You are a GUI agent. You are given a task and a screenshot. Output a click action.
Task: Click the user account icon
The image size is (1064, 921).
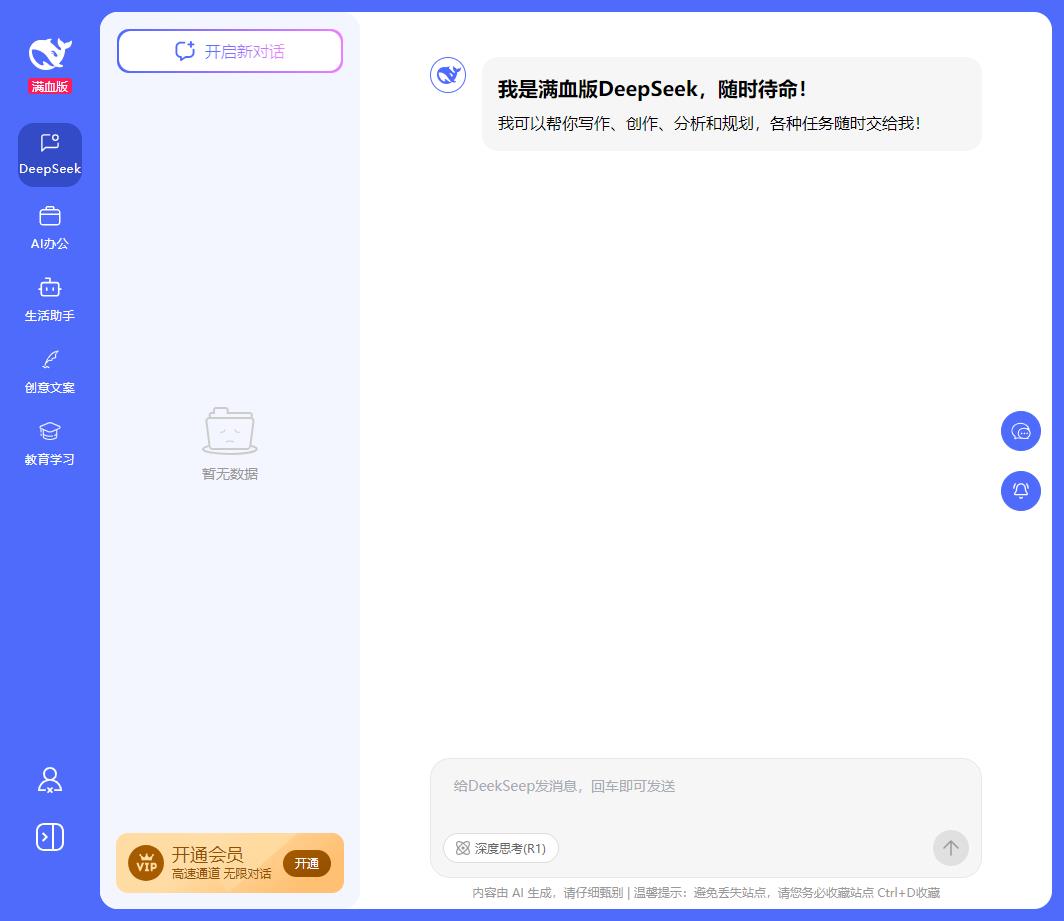[x=50, y=780]
